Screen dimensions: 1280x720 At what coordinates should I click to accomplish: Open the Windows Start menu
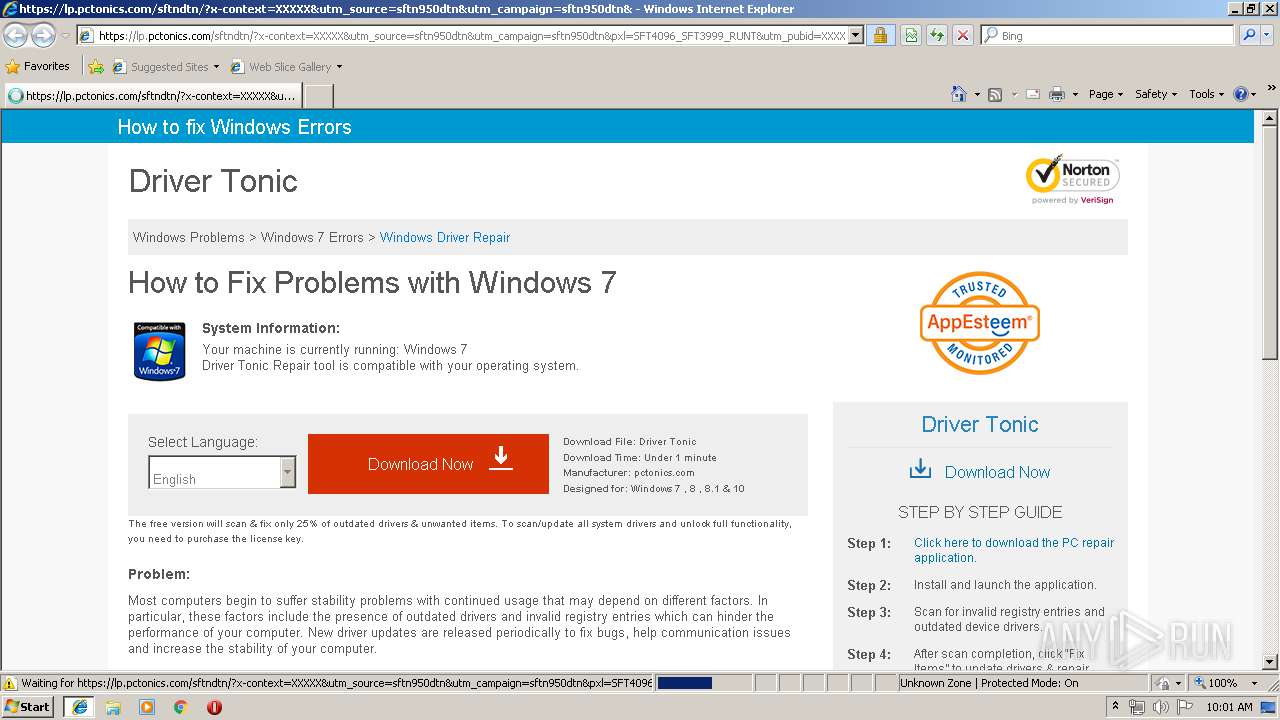(28, 706)
